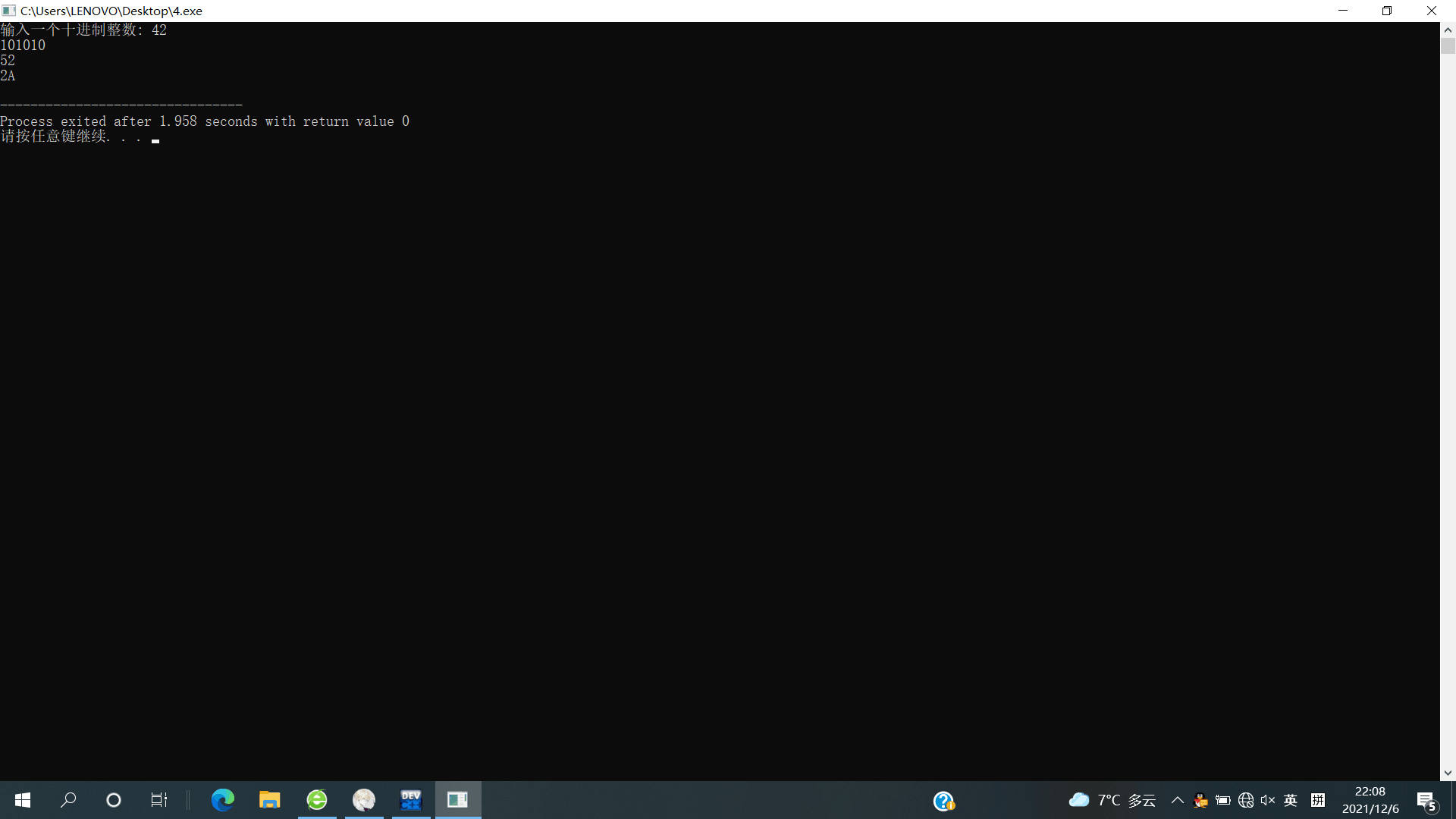Open the Start menu
The width and height of the screenshot is (1456, 819).
coord(23,800)
